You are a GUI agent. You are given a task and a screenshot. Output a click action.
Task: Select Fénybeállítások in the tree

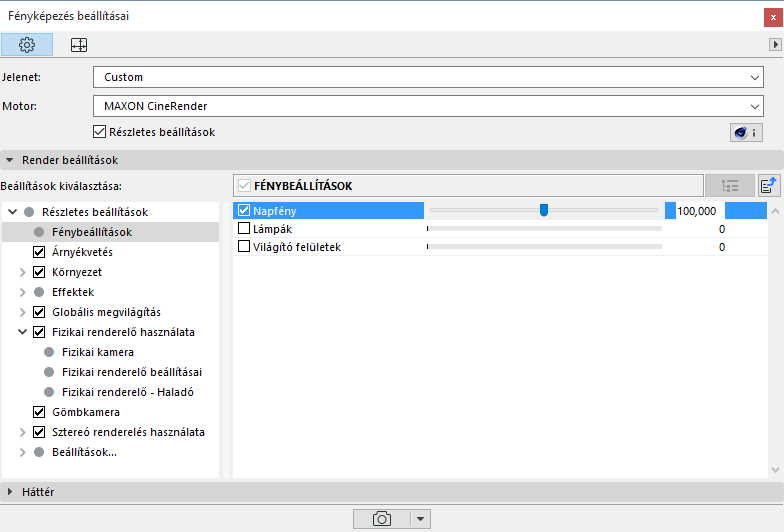[92, 232]
